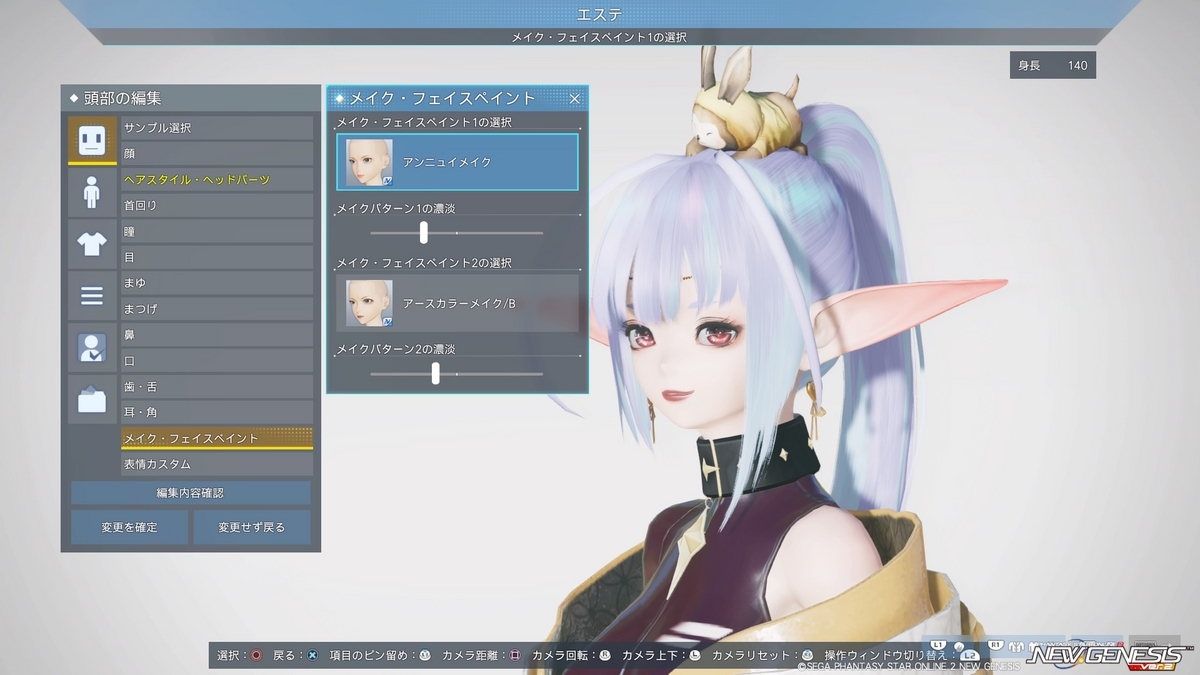This screenshot has height=675, width=1200.
Task: Open the まつげ entry
Action: pos(217,309)
